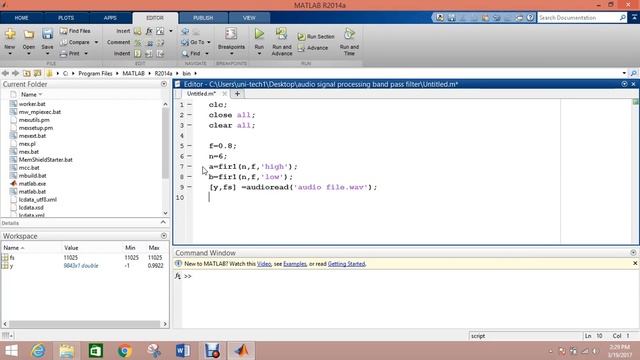Open the Current Folder panel actions menu

tap(164, 84)
